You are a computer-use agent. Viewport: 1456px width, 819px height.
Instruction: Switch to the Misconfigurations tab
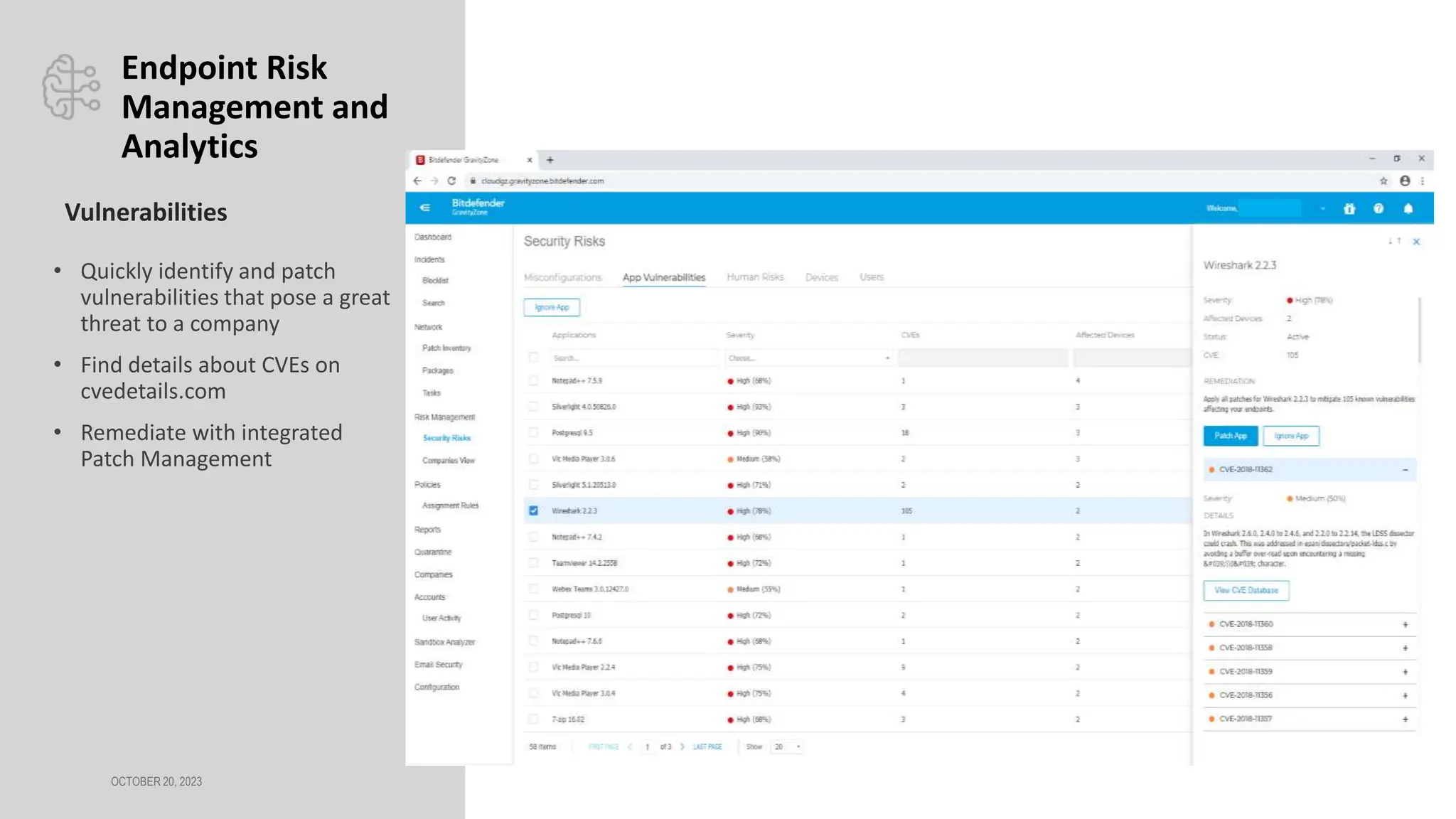click(562, 277)
